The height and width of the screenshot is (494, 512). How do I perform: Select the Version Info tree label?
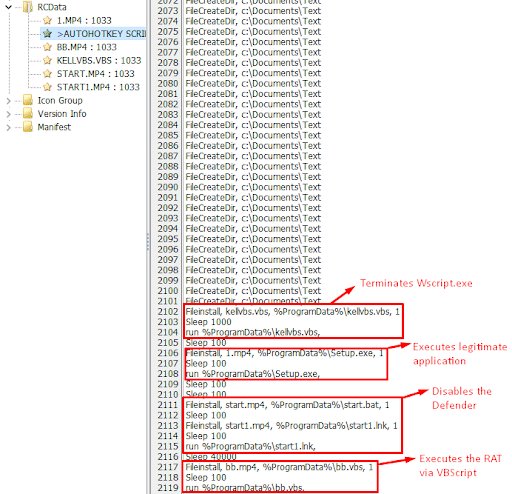(x=62, y=114)
